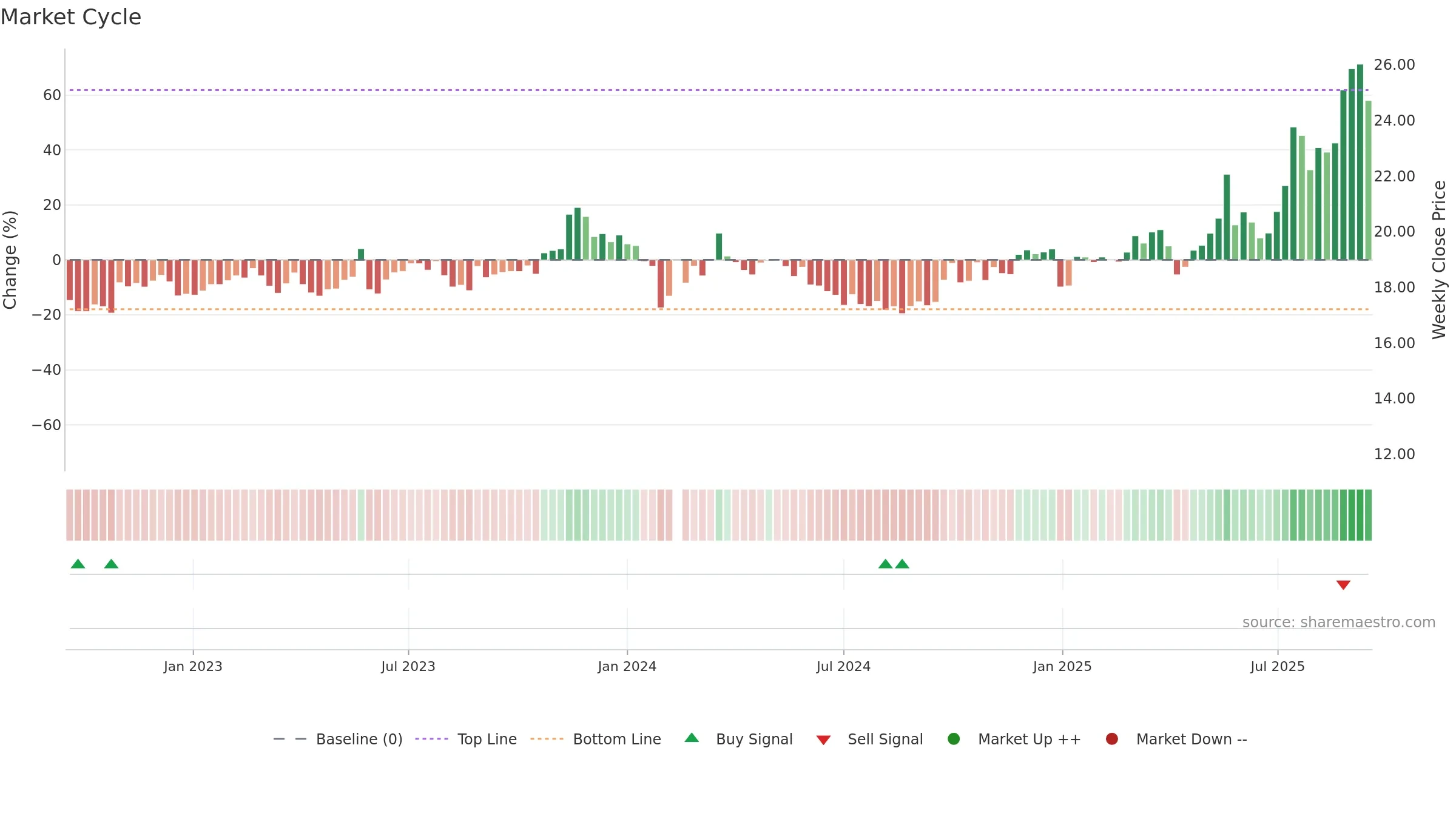Viewport: 1456px width, 819px height.
Task: Click the red Market Down circle in legend
Action: [1112, 739]
